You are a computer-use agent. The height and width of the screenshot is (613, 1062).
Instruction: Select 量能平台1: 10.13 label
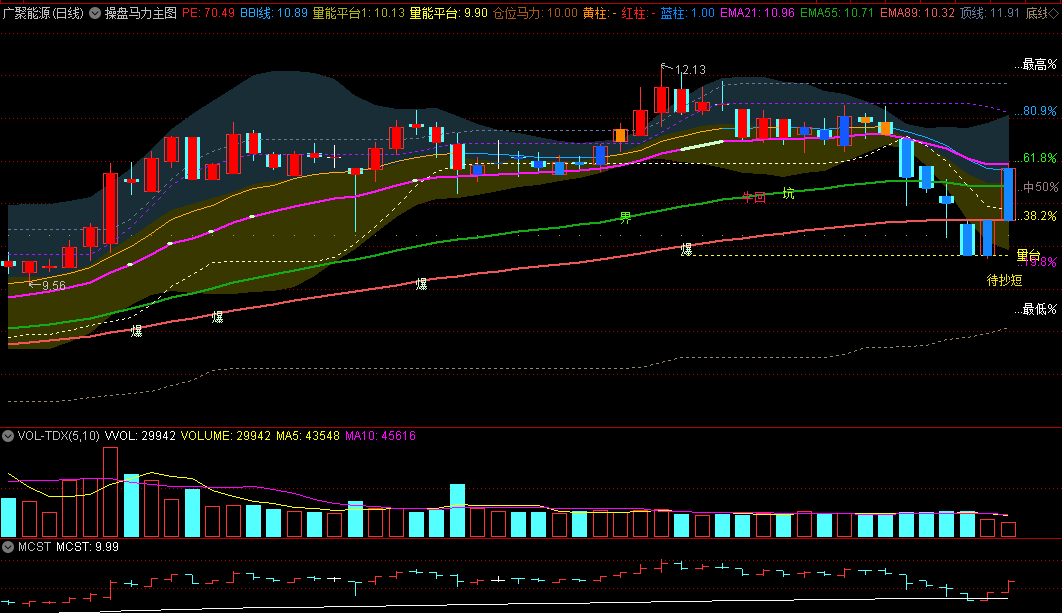click(x=358, y=13)
